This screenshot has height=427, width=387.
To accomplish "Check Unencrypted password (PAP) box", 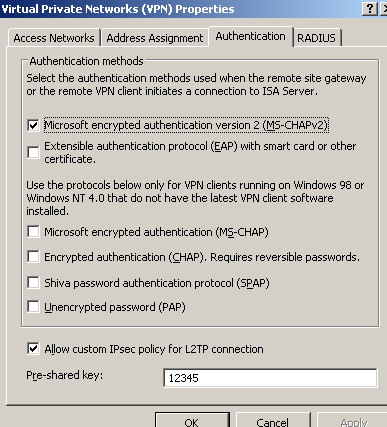I will [x=33, y=307].
